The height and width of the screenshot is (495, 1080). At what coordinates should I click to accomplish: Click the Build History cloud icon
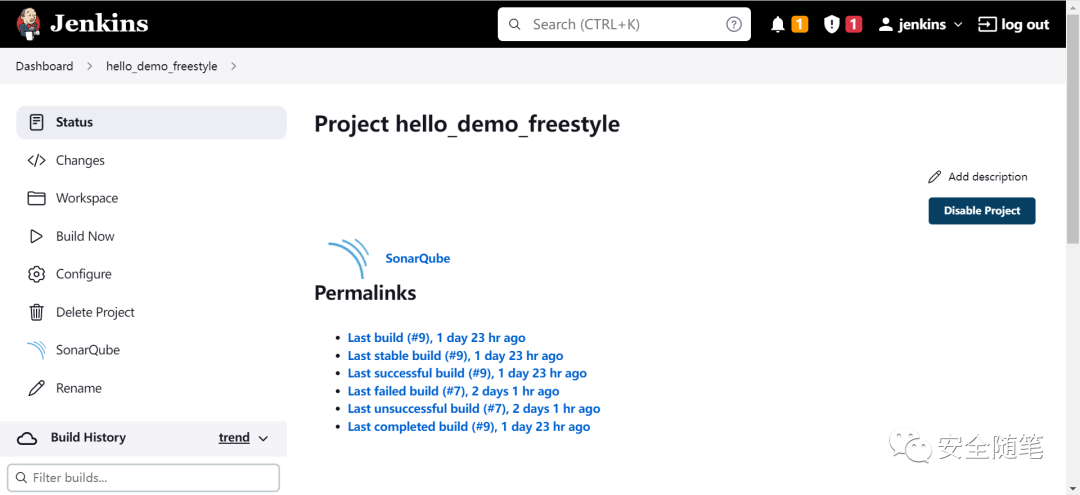[x=27, y=438]
